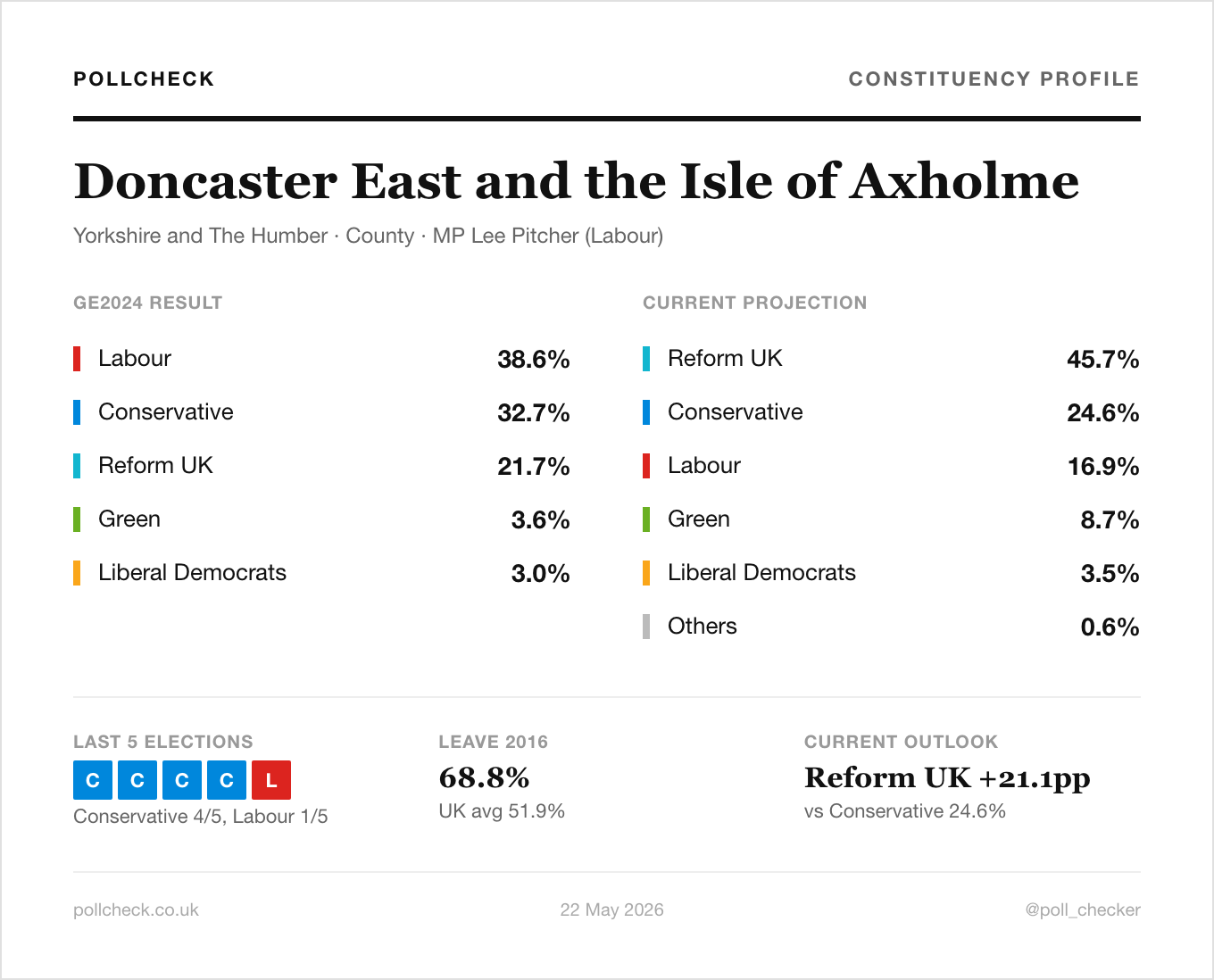
Task: Click the red Labour swatch in GE2024 result
Action: pyautogui.click(x=77, y=359)
